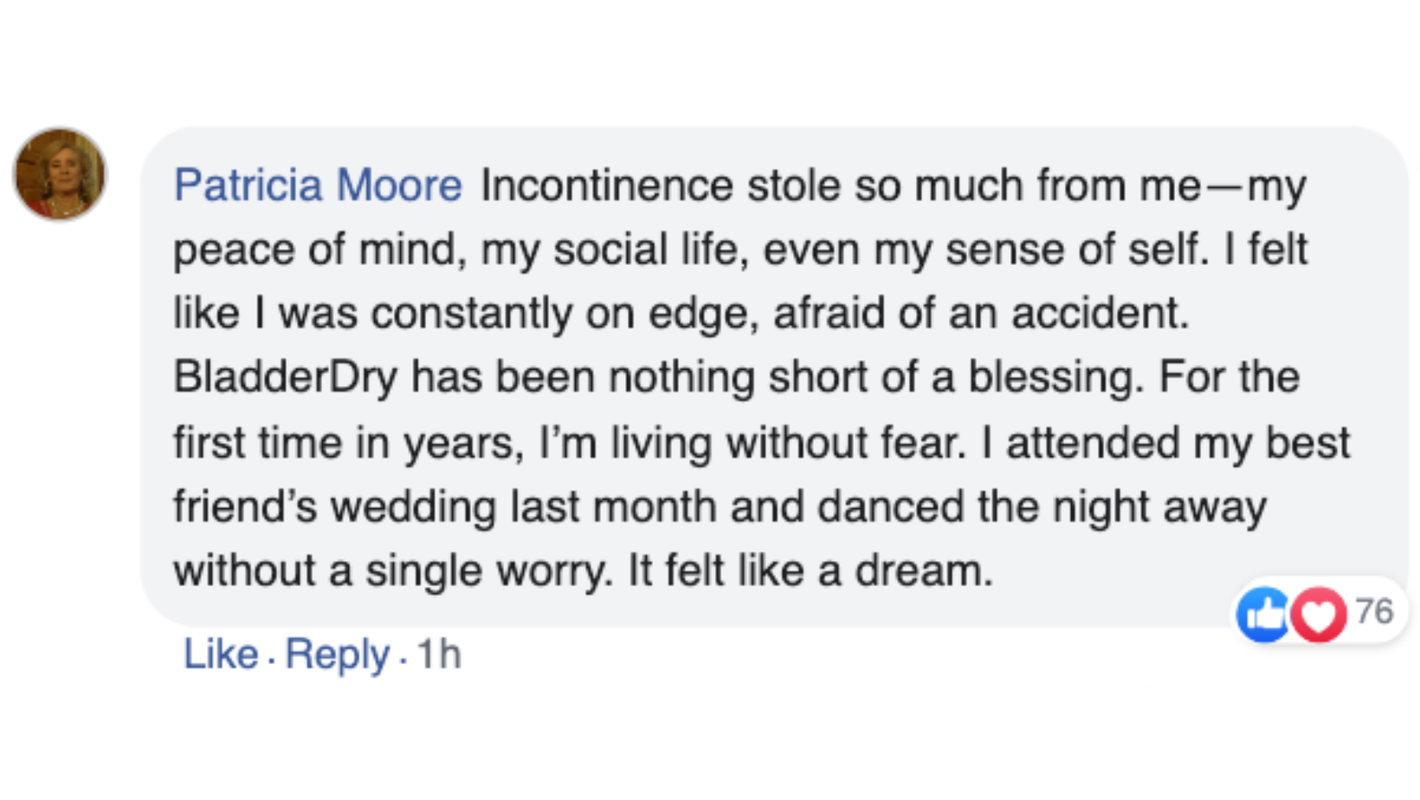Click the phrase 'single worry' in the comment
This screenshot has width=1420, height=800.
486,571
